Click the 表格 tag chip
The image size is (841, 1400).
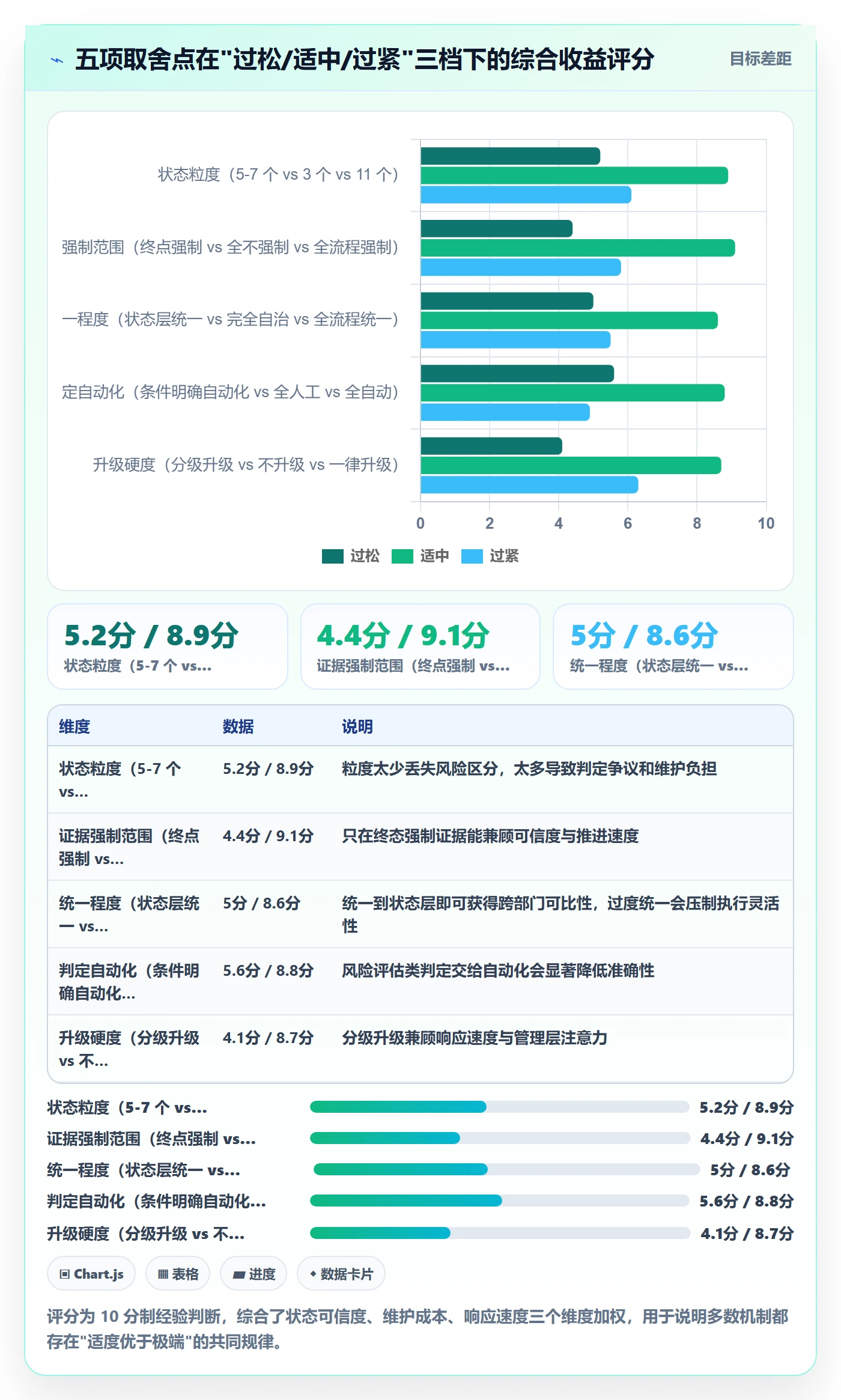pos(178,1273)
